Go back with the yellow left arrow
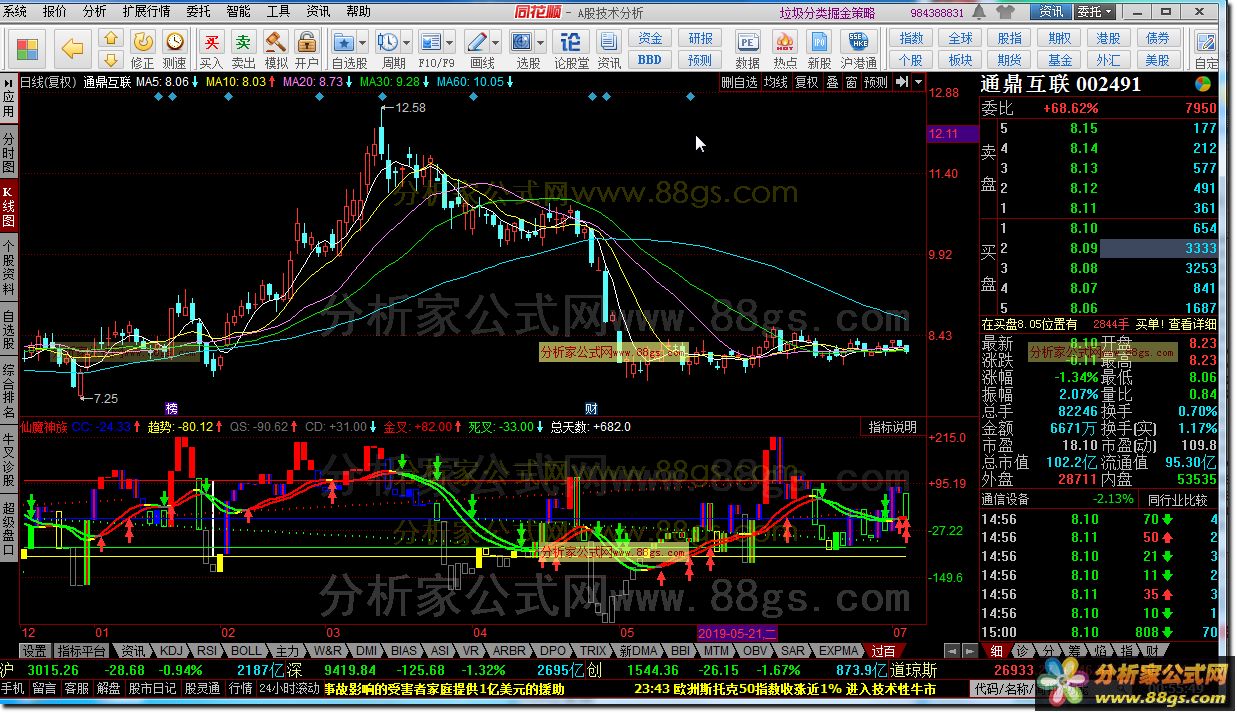Image resolution: width=1237 pixels, height=713 pixels. pos(71,48)
